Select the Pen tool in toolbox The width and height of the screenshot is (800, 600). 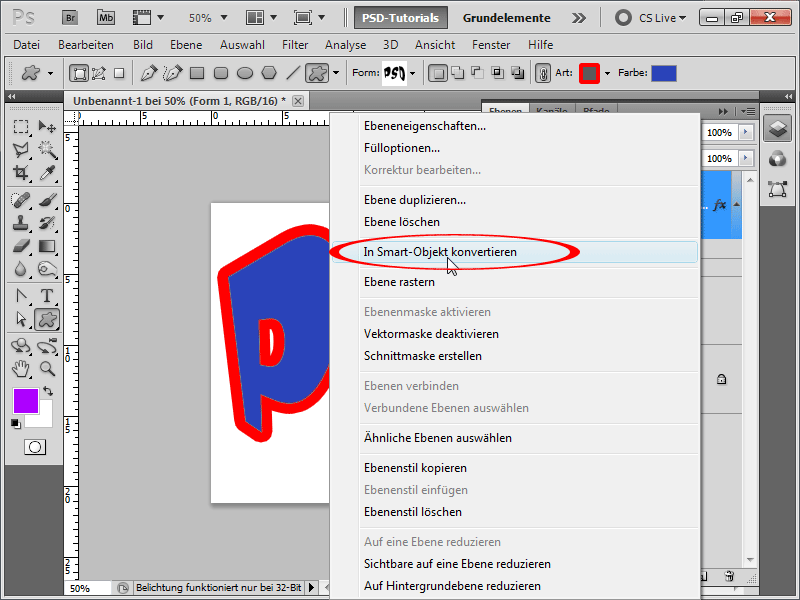pyautogui.click(x=21, y=296)
